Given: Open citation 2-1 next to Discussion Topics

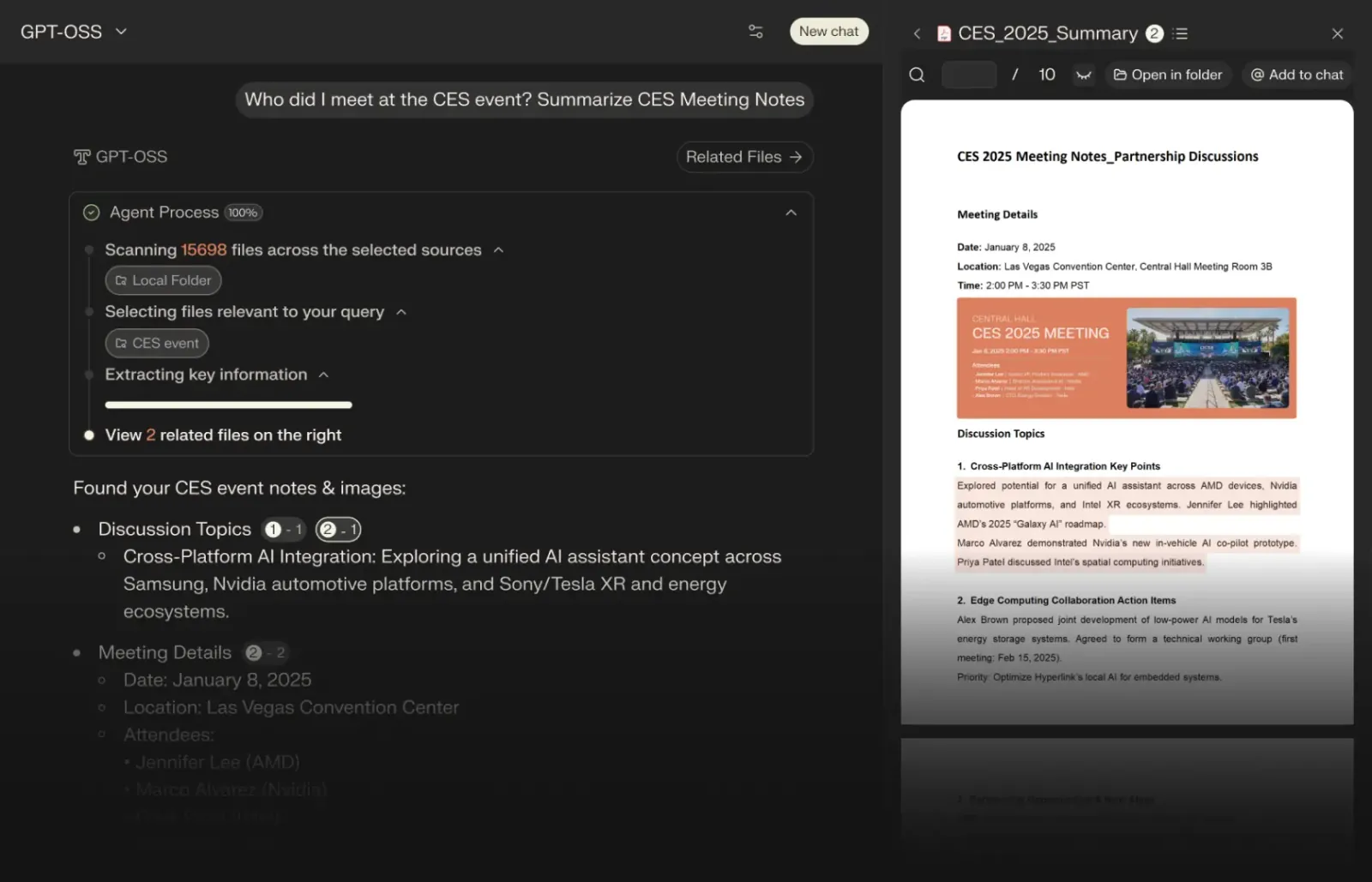Looking at the screenshot, I should [x=338, y=530].
